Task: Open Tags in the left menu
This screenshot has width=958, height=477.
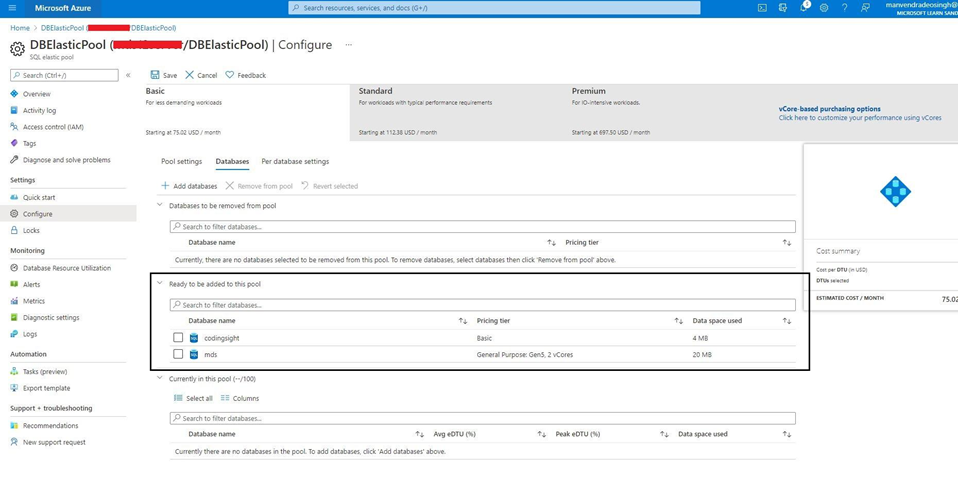Action: click(x=29, y=144)
